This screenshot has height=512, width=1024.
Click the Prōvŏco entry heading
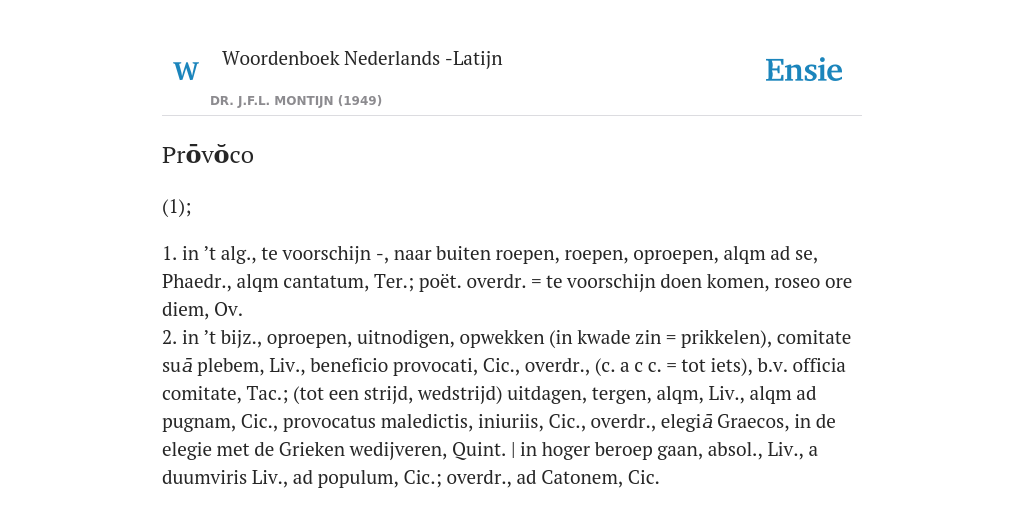tap(208, 155)
